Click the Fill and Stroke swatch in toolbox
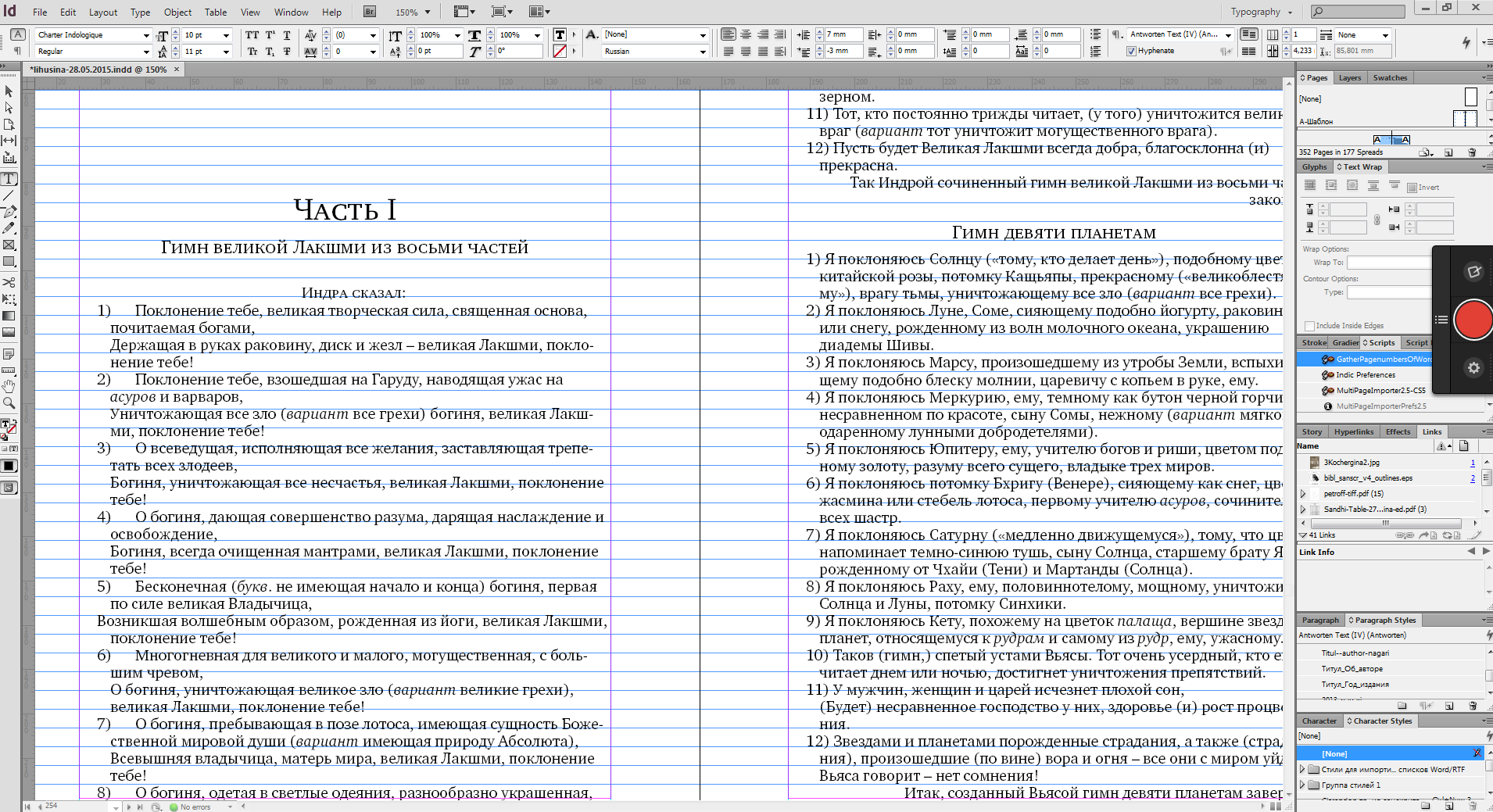 point(8,427)
